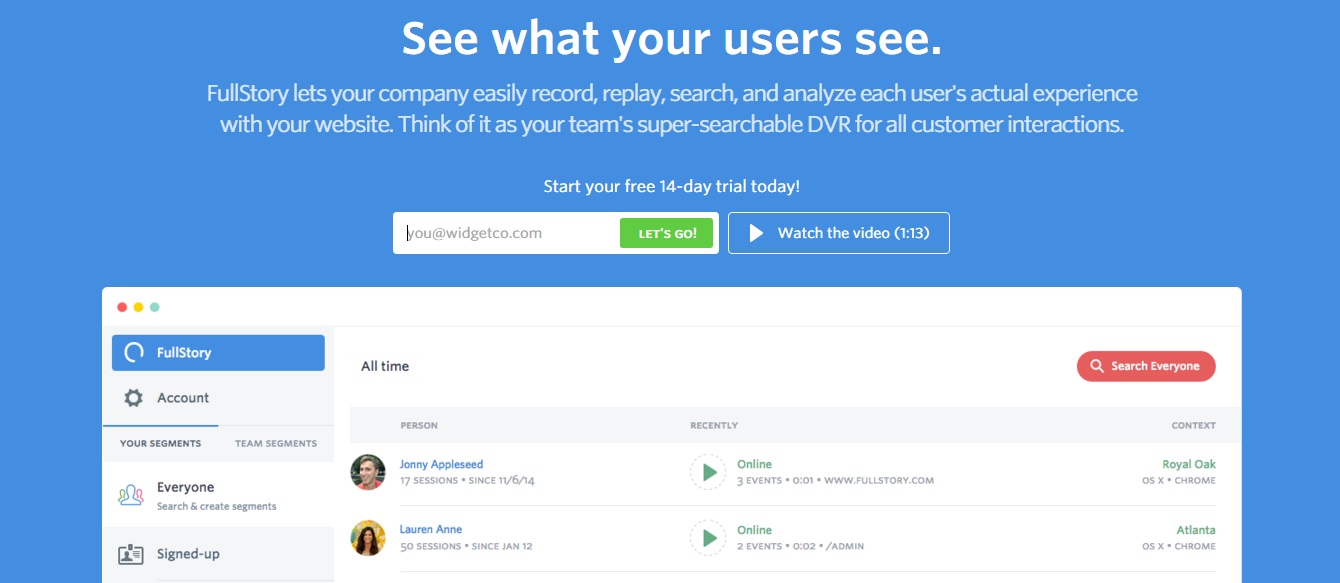Select the Account item in sidebar

183,398
